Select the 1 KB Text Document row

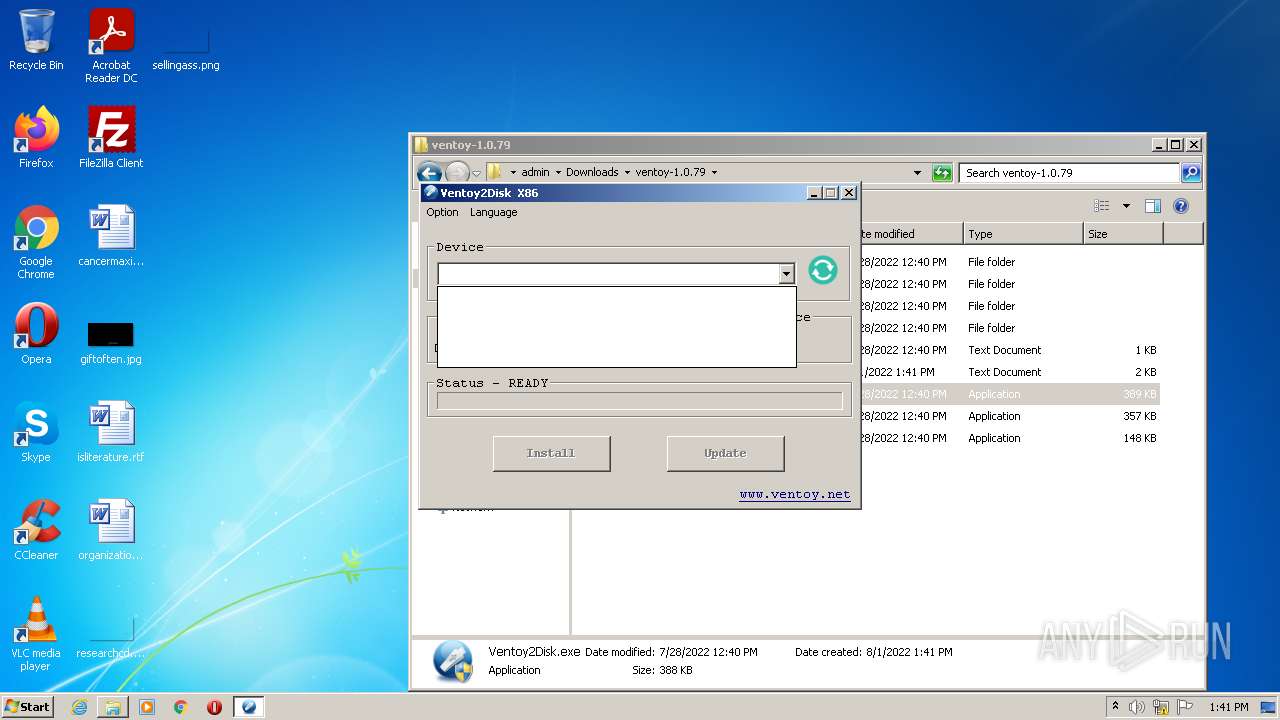(1008, 350)
